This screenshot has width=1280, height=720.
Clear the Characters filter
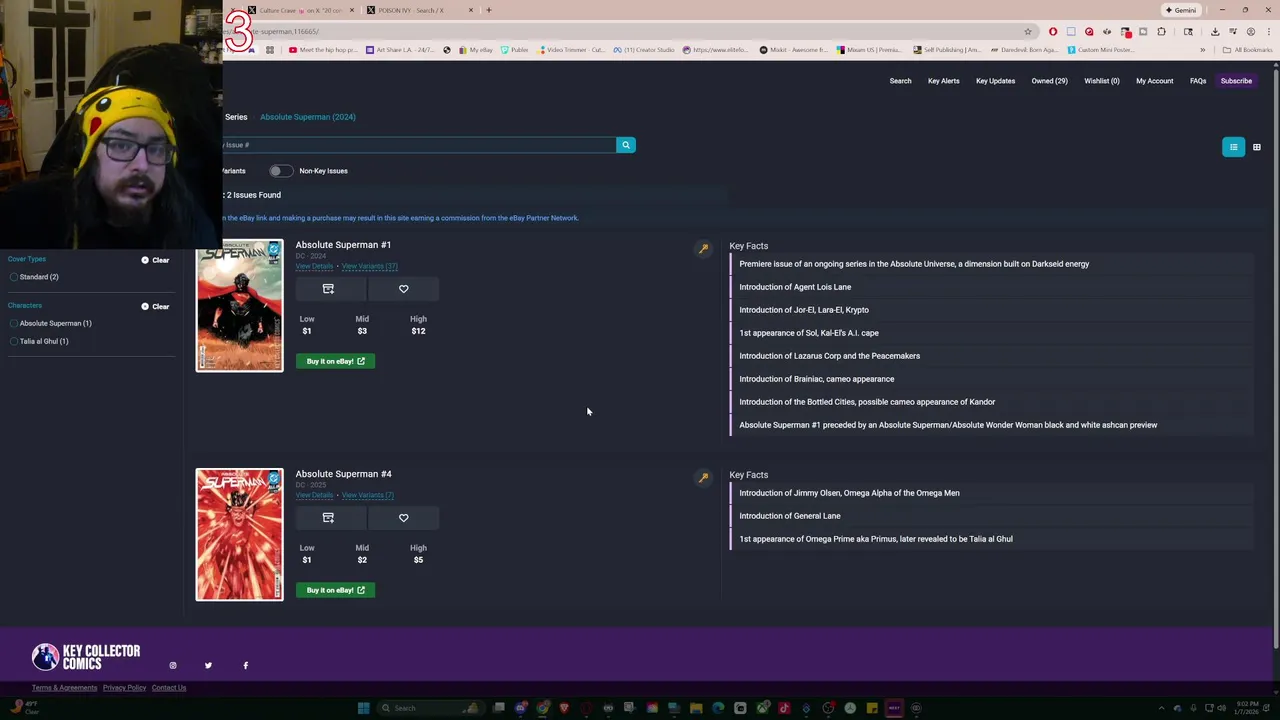pos(155,306)
